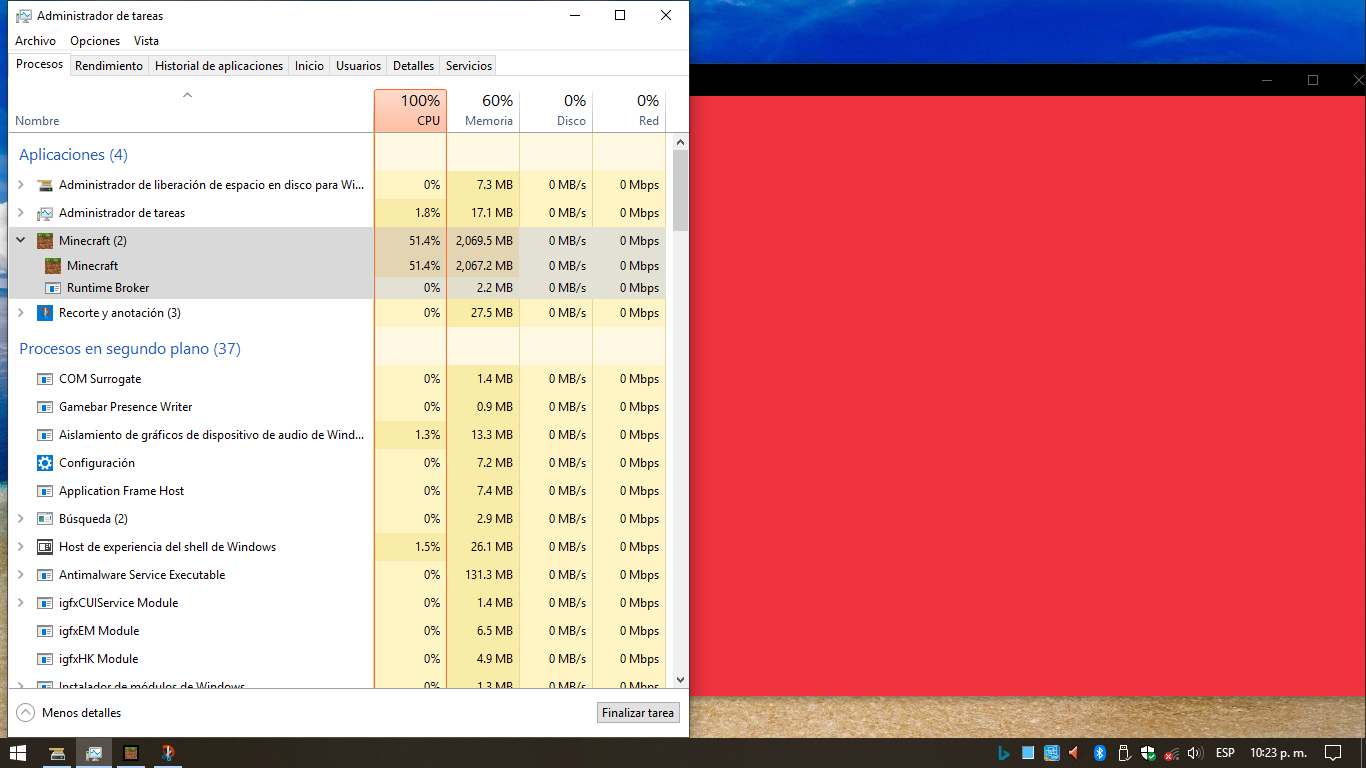Click the Minecraft icon in the taskbar
The image size is (1366, 768).
tap(130, 753)
